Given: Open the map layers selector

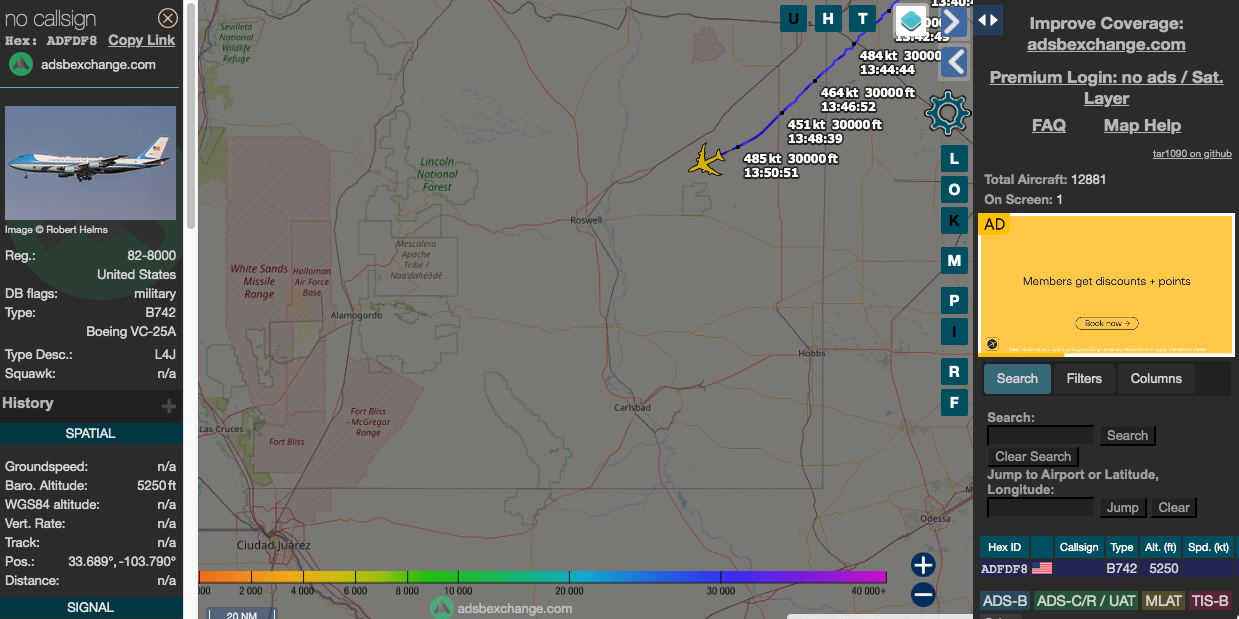Looking at the screenshot, I should click(x=910, y=20).
